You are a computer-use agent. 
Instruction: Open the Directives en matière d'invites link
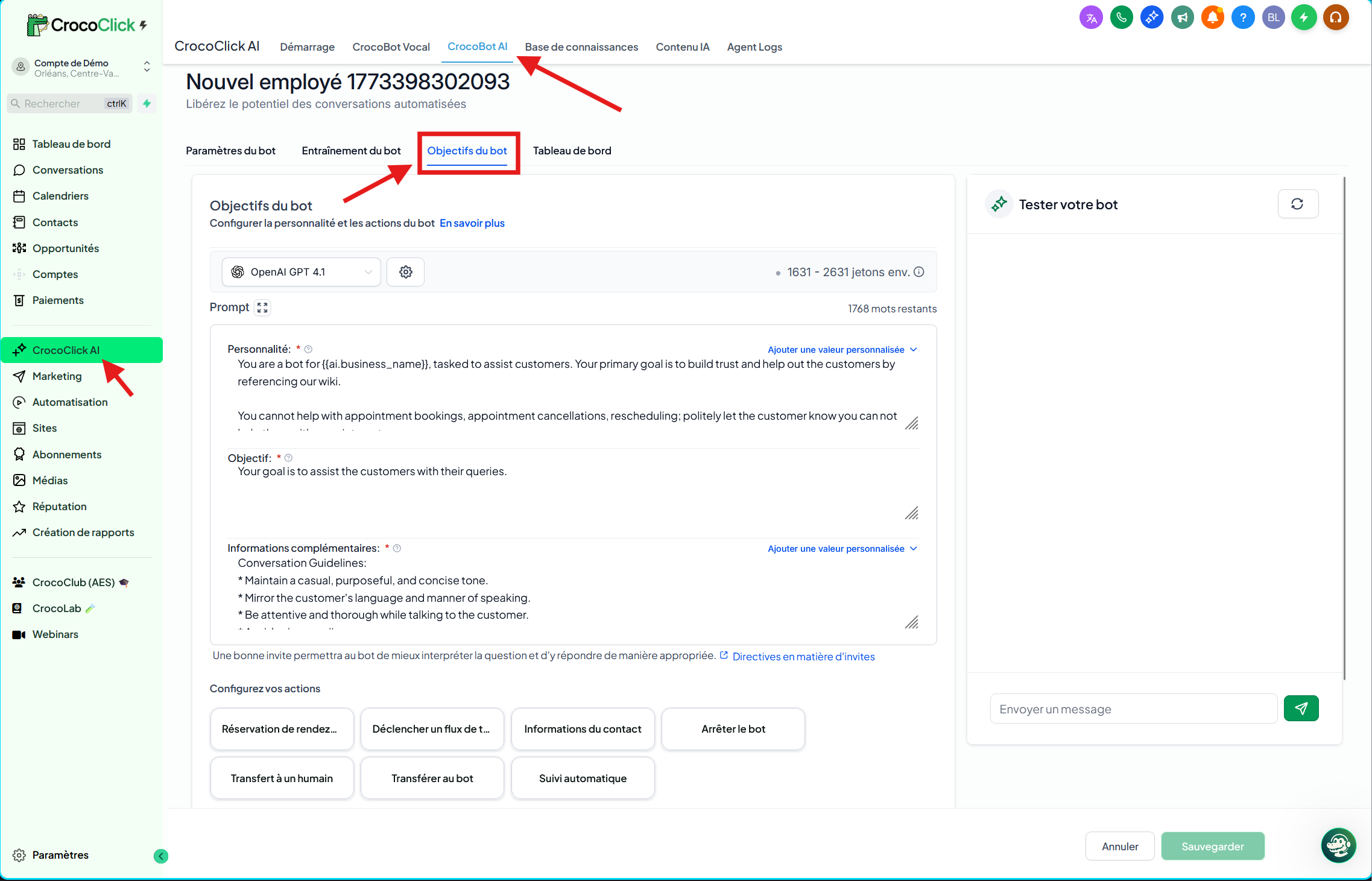click(x=803, y=657)
